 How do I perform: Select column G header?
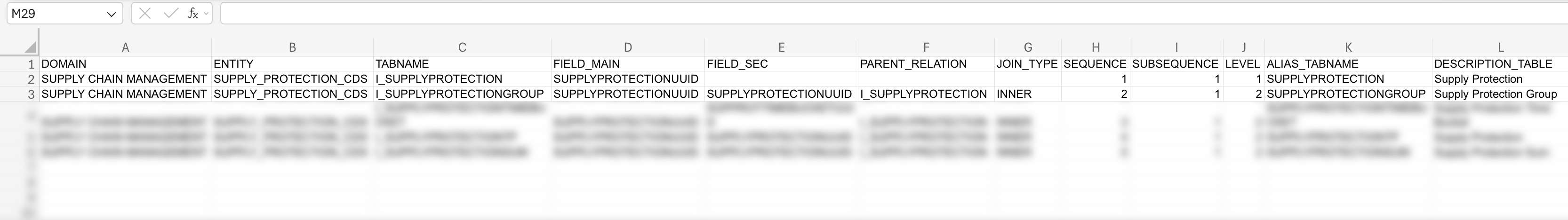(x=1027, y=47)
